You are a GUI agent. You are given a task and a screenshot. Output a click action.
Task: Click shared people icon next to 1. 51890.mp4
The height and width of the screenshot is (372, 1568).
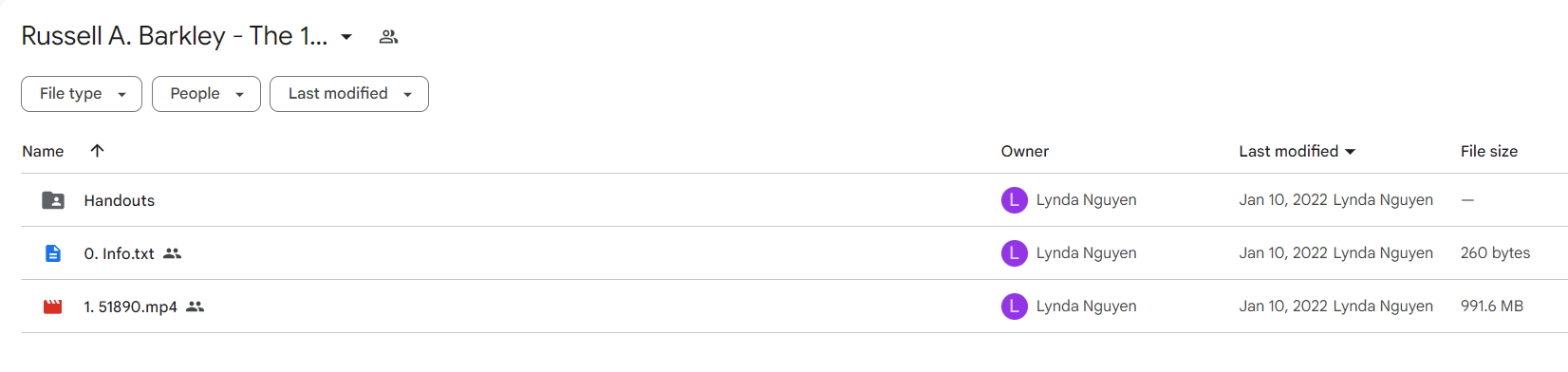195,307
